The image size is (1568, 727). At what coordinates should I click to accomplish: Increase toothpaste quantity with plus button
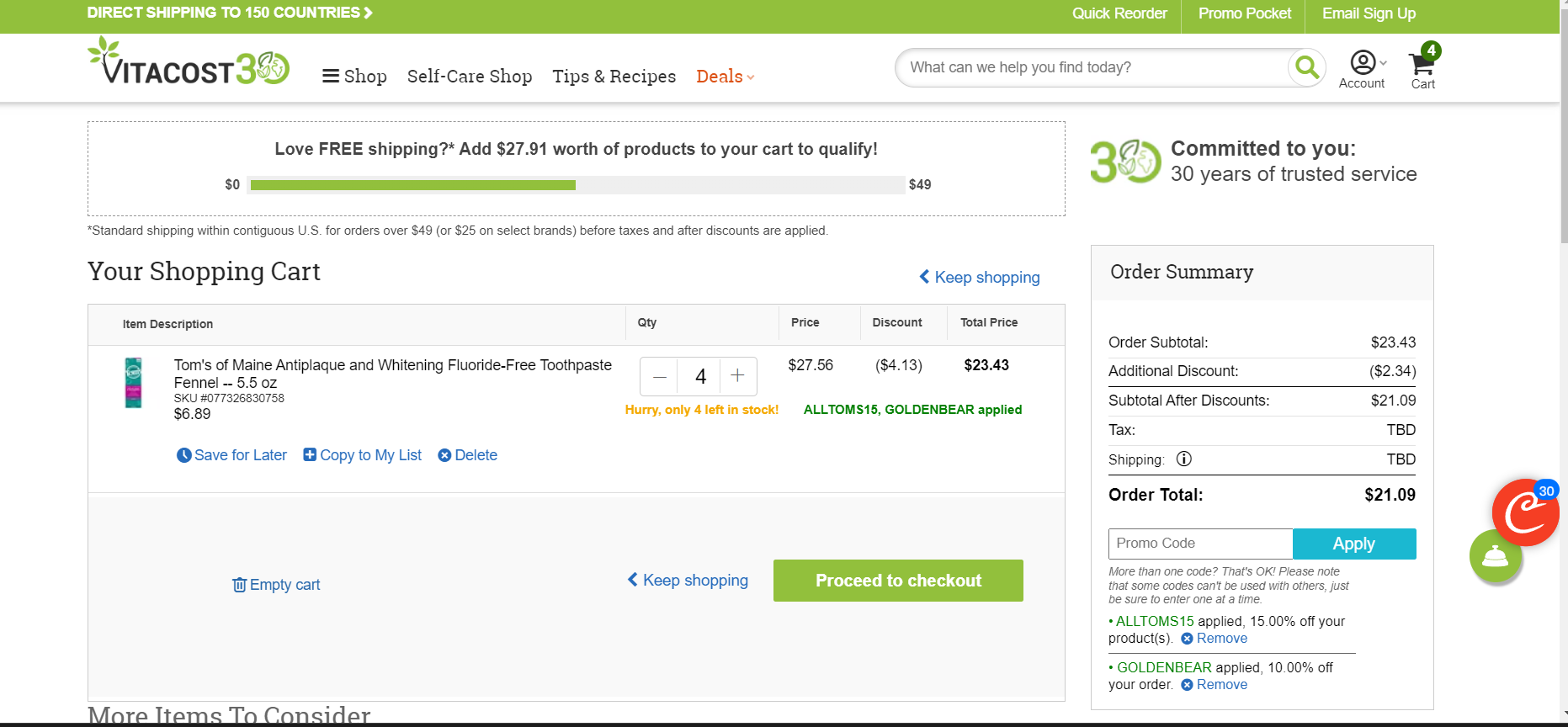pos(737,376)
